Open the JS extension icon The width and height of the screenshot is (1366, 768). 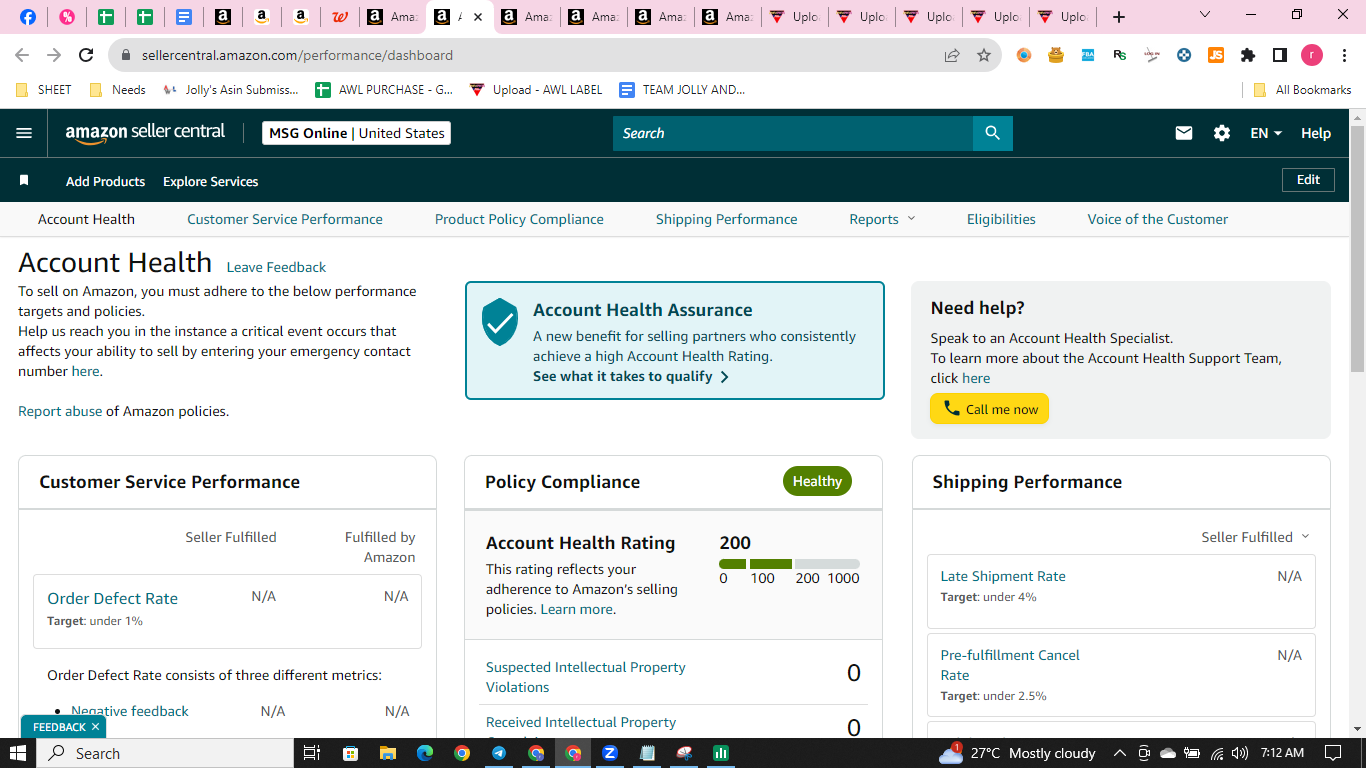point(1216,55)
